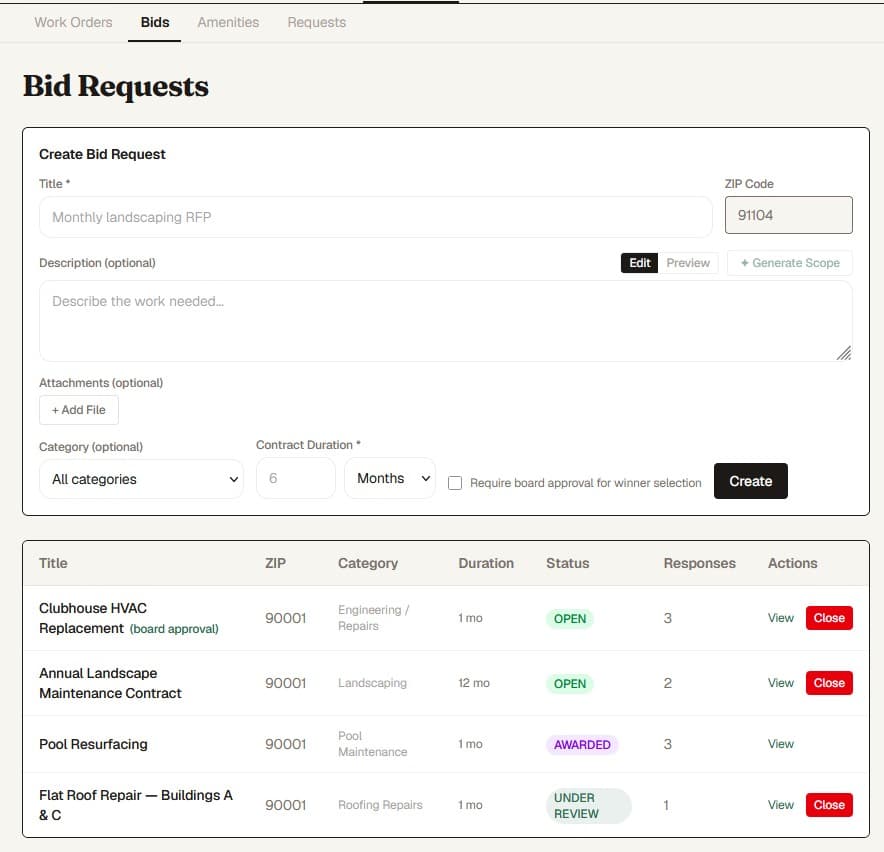
Task: Click the Landscaping category cell
Action: [372, 683]
